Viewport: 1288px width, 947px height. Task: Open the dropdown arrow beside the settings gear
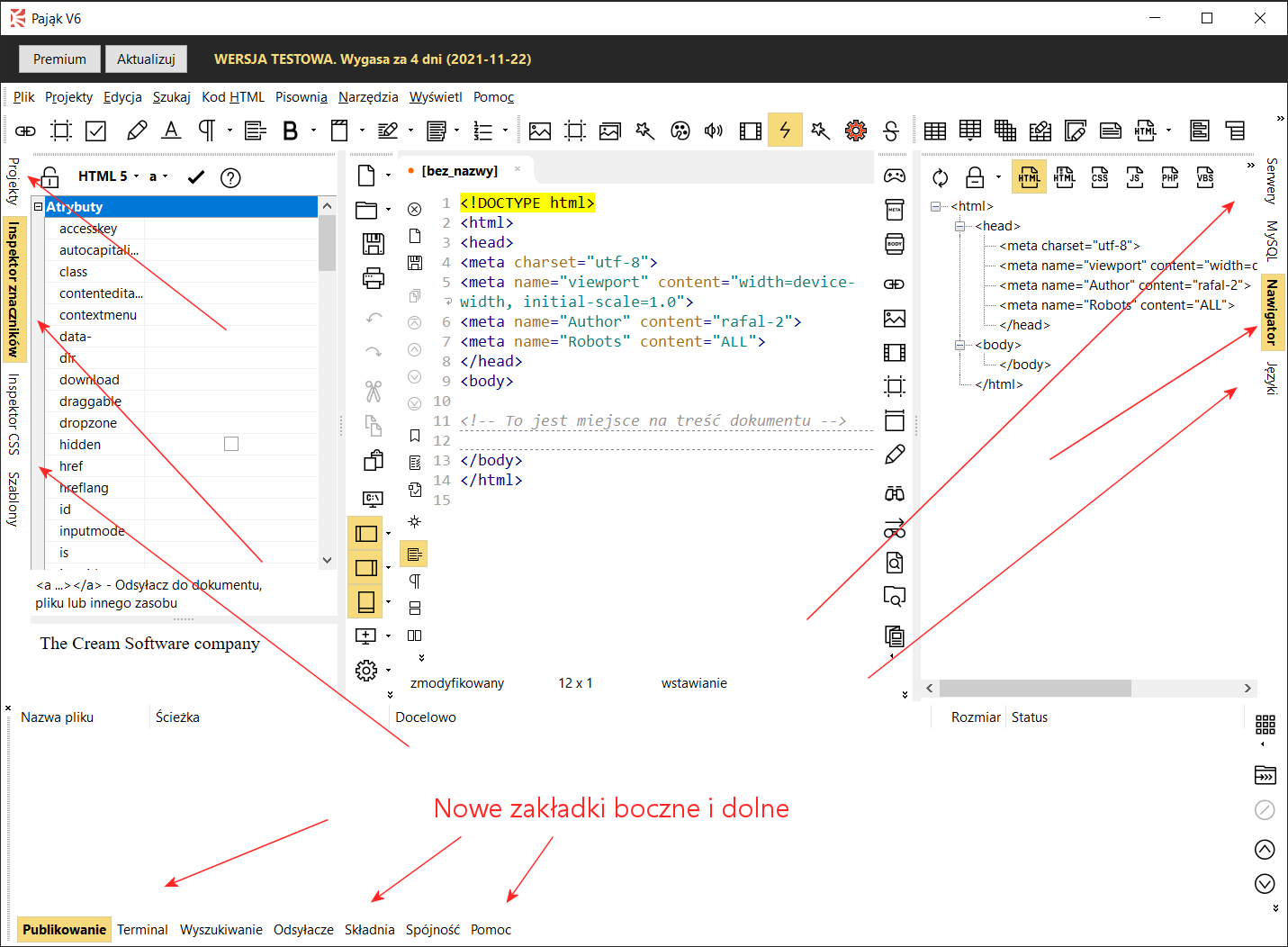(389, 670)
